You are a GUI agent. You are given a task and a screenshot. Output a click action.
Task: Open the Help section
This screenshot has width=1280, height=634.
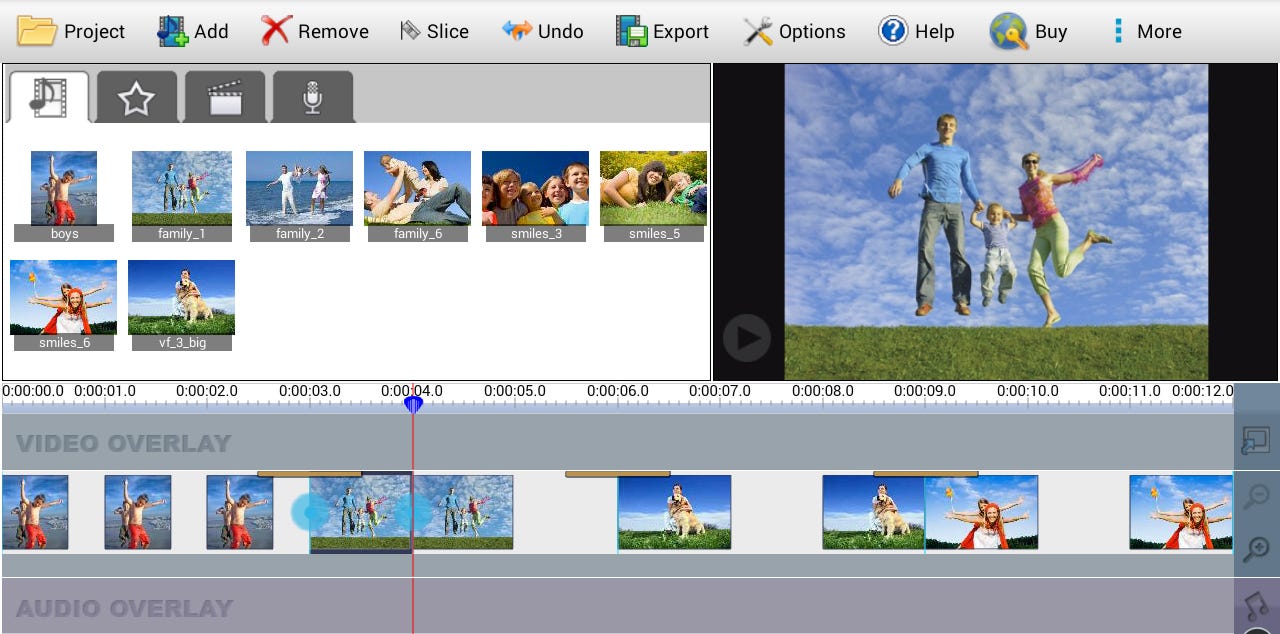pyautogui.click(x=916, y=31)
